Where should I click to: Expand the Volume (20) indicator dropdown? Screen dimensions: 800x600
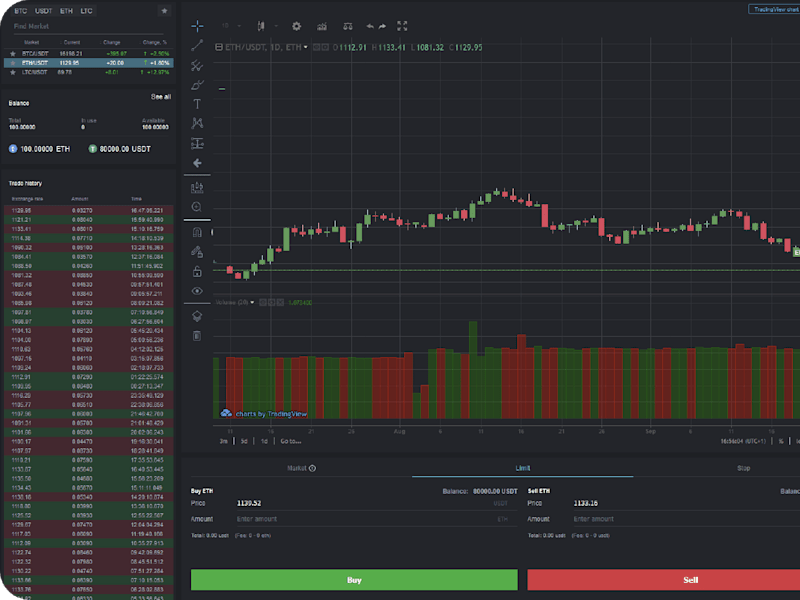click(252, 303)
